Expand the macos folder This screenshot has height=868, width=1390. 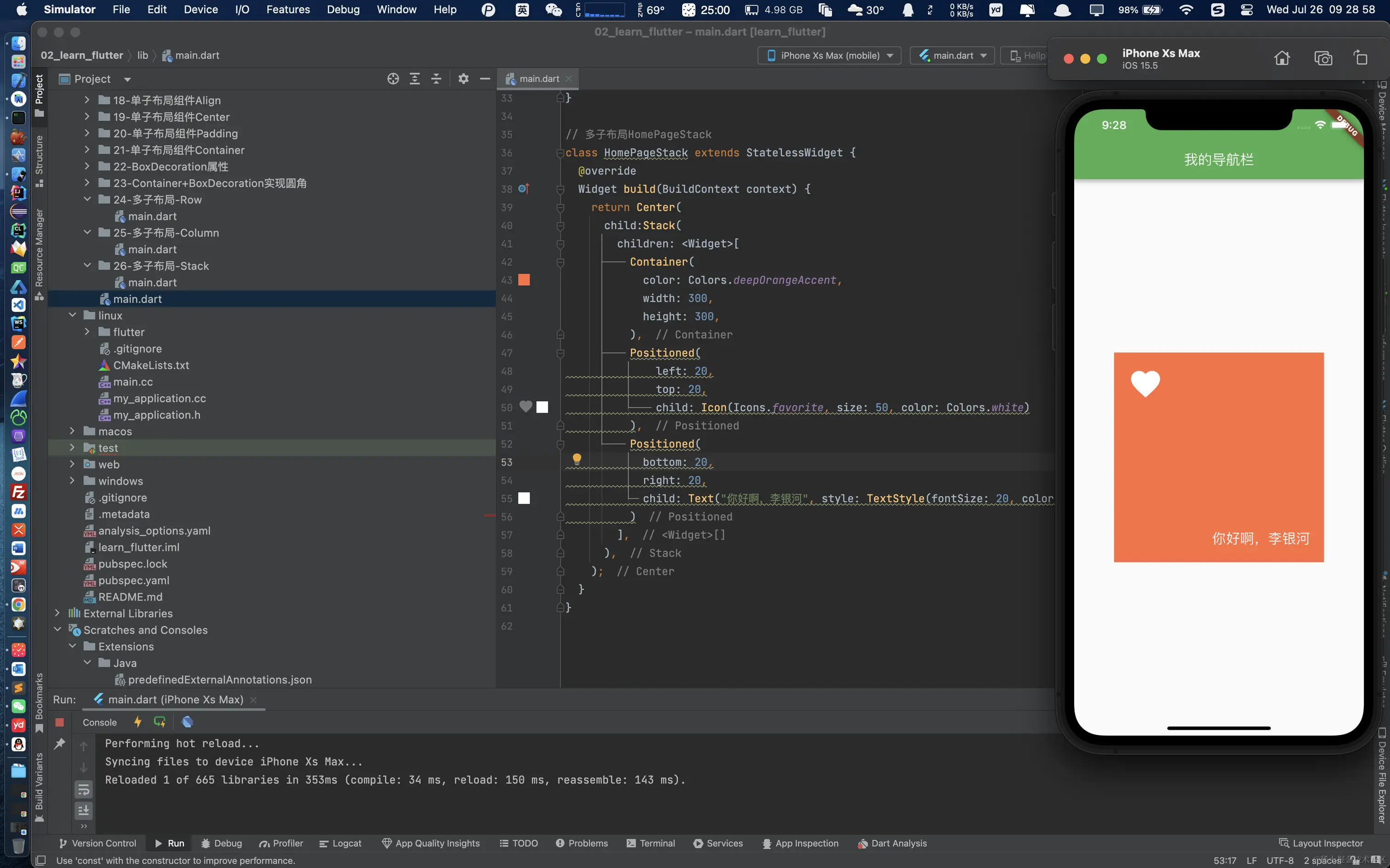click(x=72, y=431)
